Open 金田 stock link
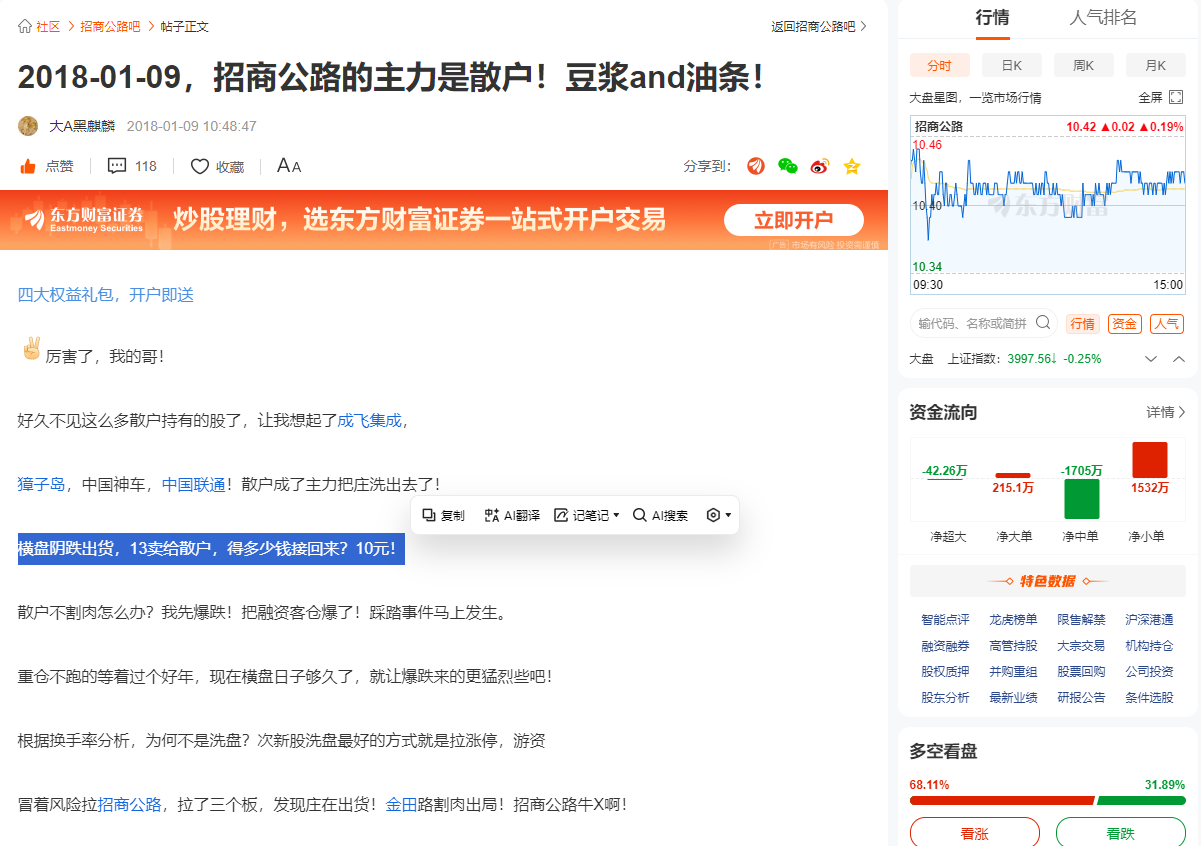Image resolution: width=1201 pixels, height=846 pixels. (x=402, y=805)
